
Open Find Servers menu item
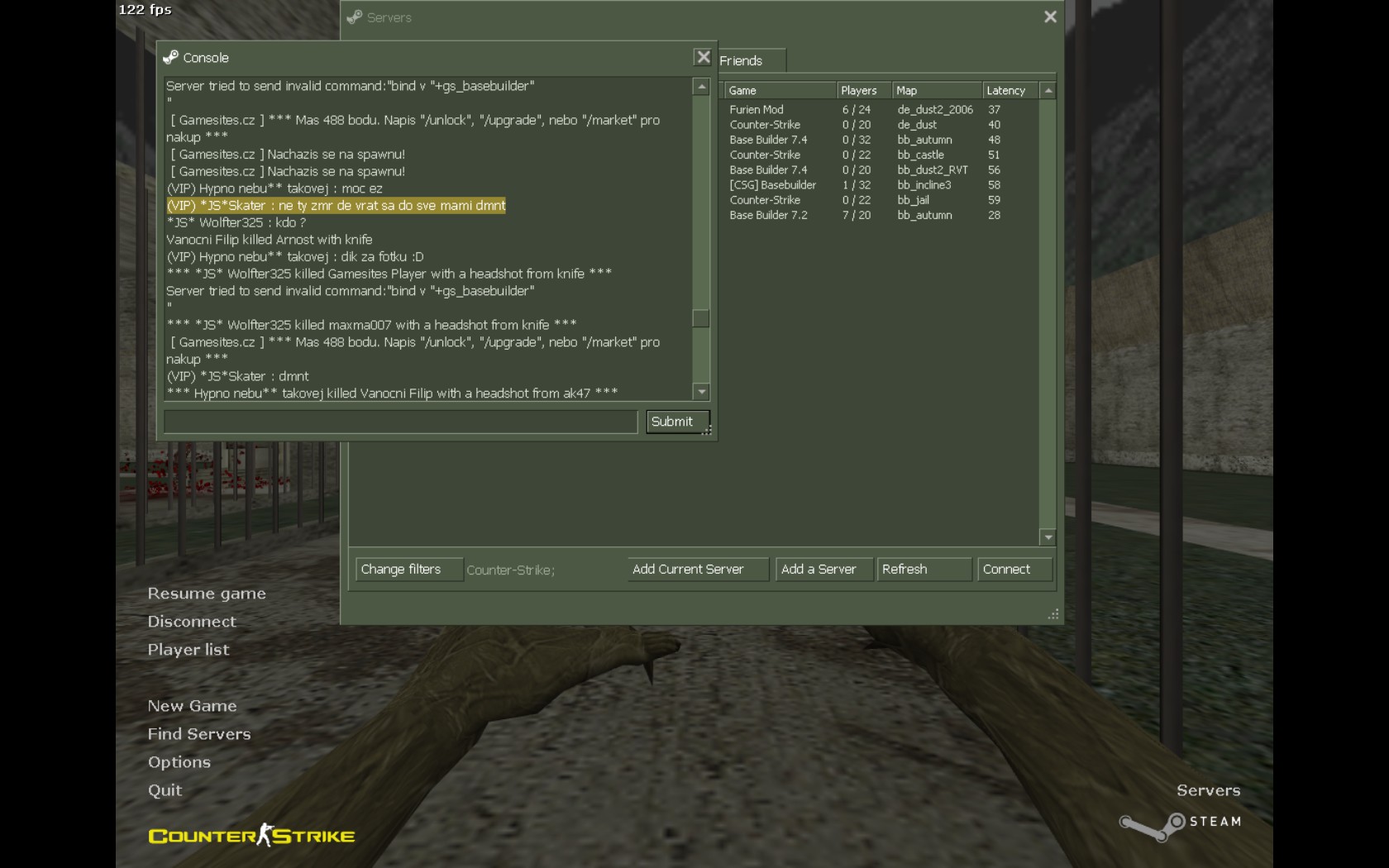tap(199, 734)
